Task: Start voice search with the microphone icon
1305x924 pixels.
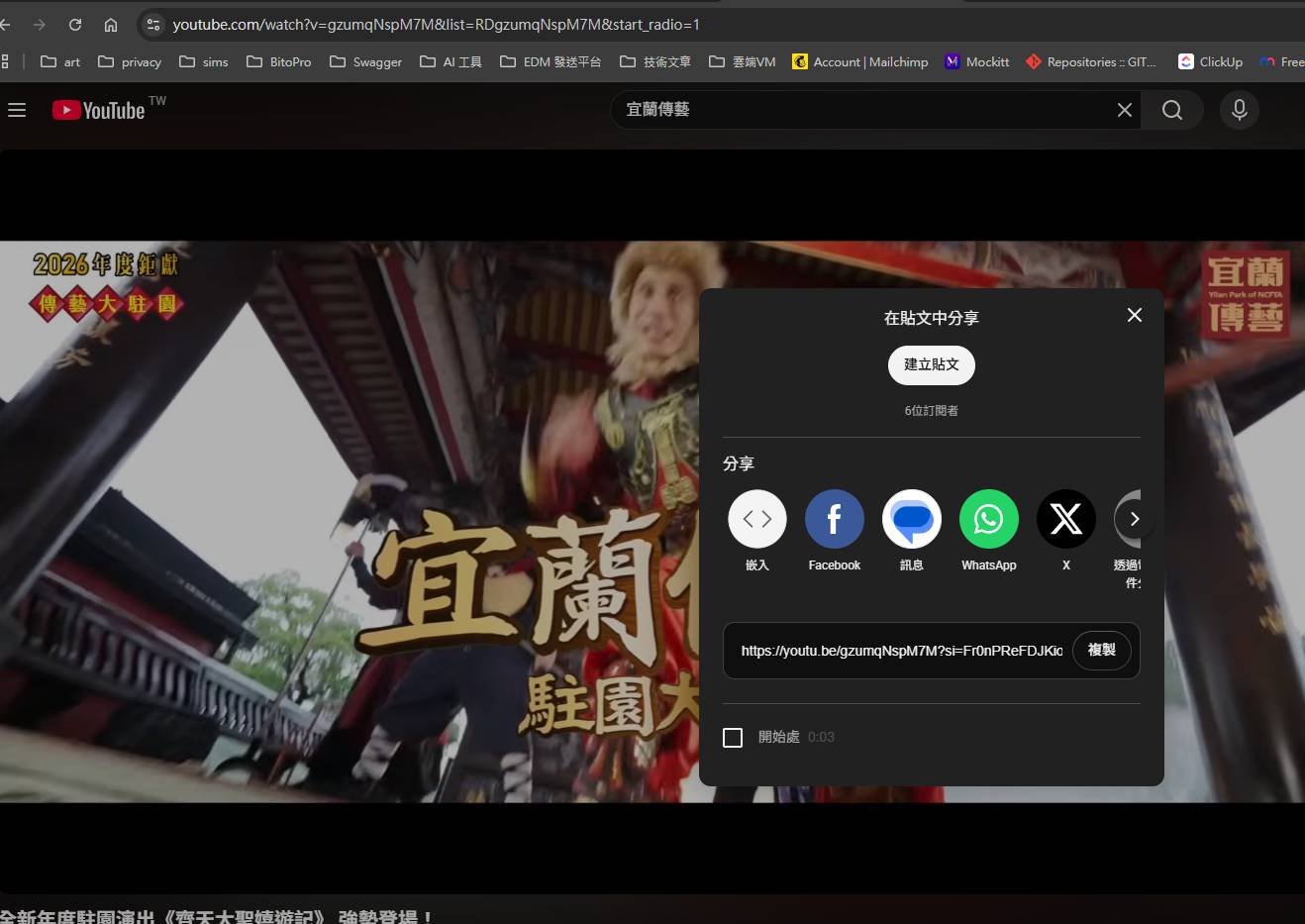Action: pos(1240,110)
